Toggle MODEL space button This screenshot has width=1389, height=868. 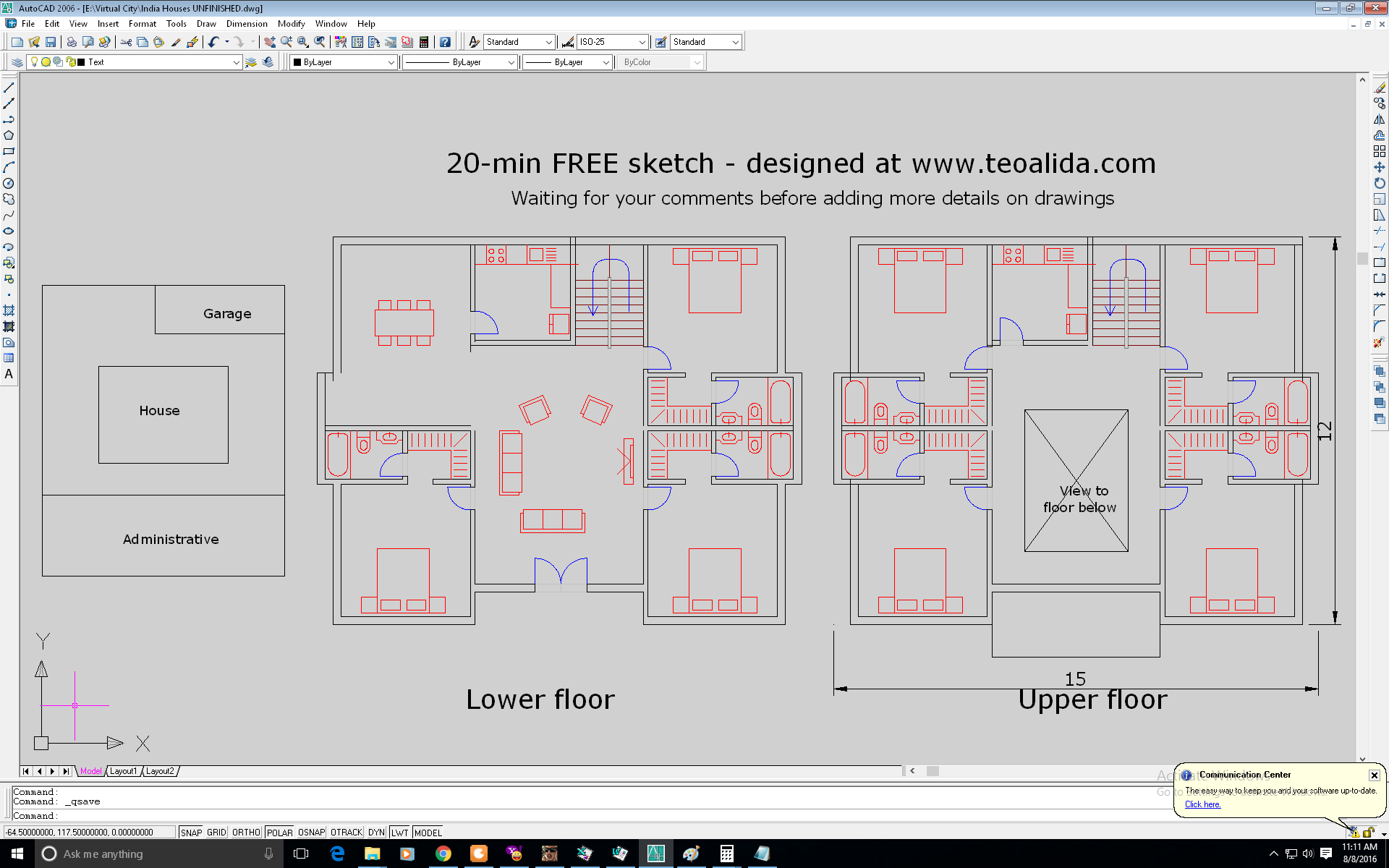[x=428, y=833]
